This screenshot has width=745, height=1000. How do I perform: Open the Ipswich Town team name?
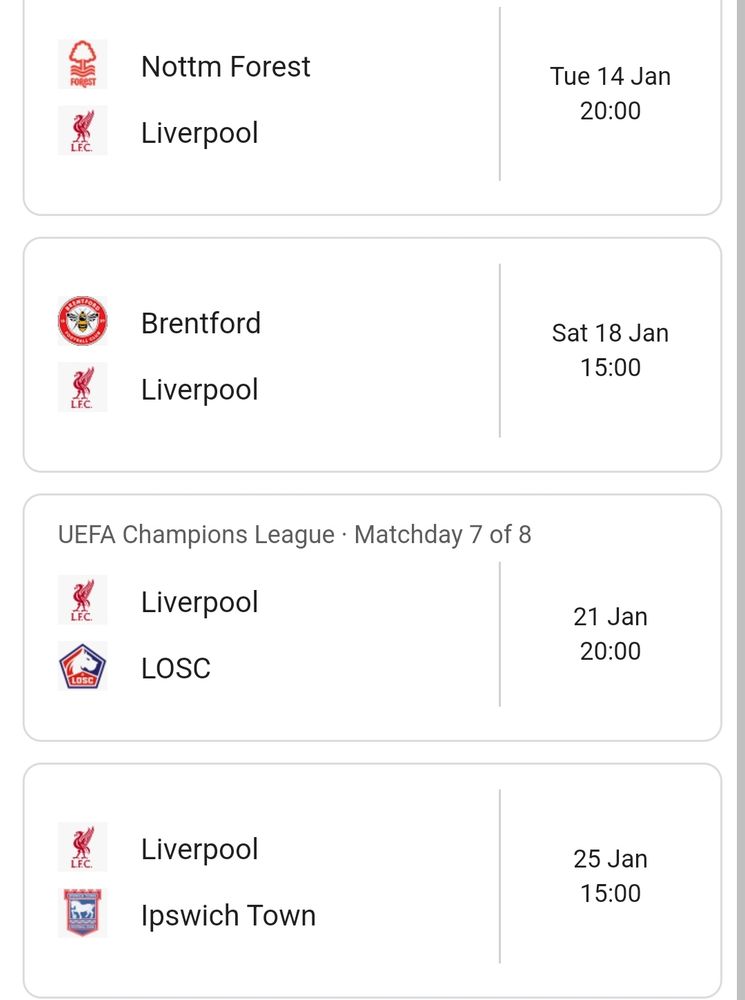tap(228, 915)
